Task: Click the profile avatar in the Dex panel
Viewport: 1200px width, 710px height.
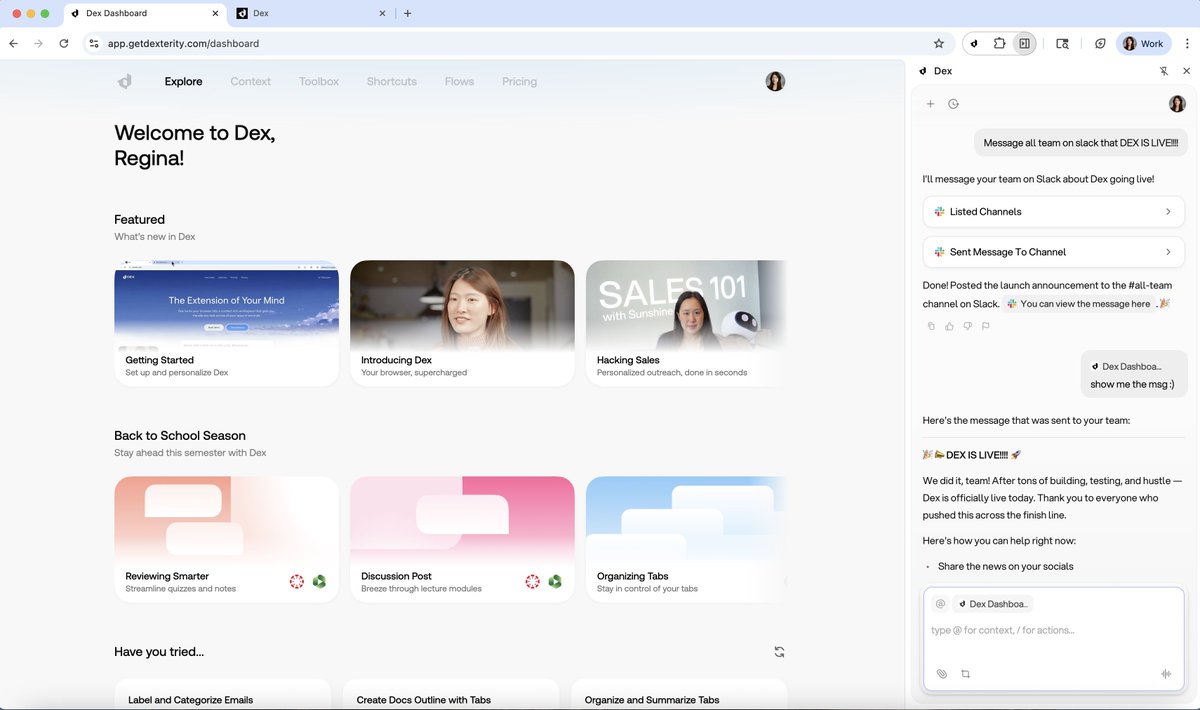Action: 1177,104
